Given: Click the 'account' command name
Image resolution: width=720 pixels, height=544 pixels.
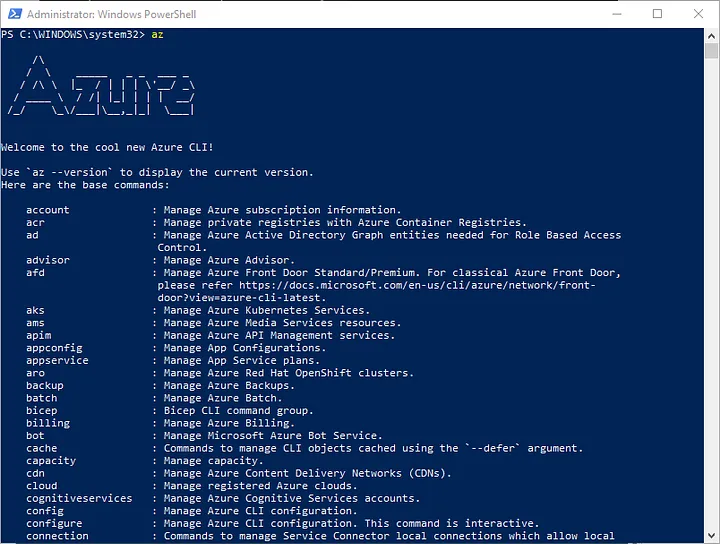Looking at the screenshot, I should coord(48,210).
